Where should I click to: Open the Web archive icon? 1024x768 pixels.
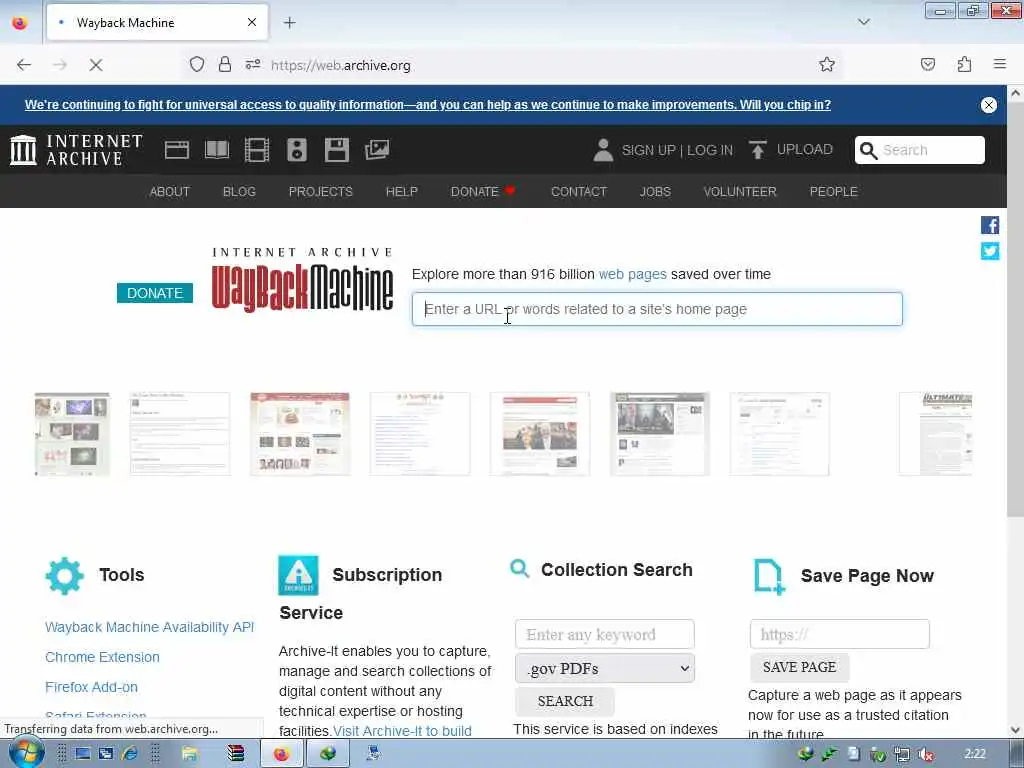(176, 150)
